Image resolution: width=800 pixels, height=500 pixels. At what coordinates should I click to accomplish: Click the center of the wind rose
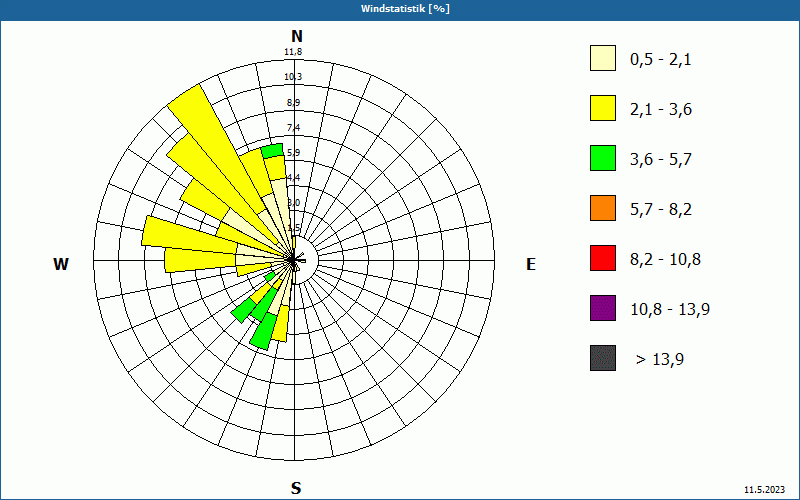coord(294,260)
